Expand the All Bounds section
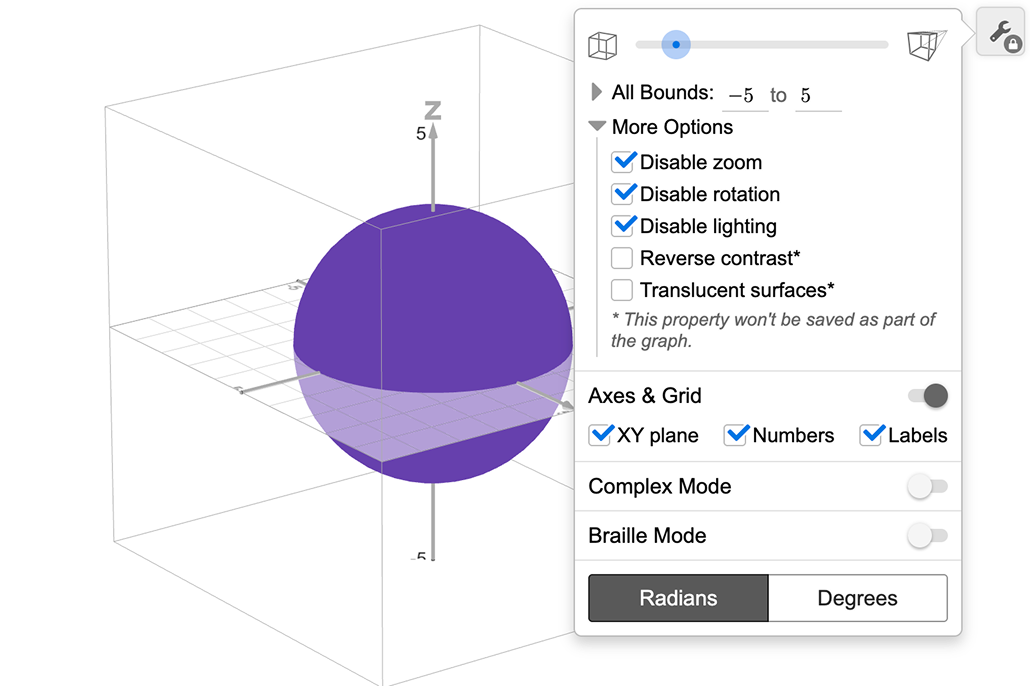The height and width of the screenshot is (686, 1032). coord(597,92)
